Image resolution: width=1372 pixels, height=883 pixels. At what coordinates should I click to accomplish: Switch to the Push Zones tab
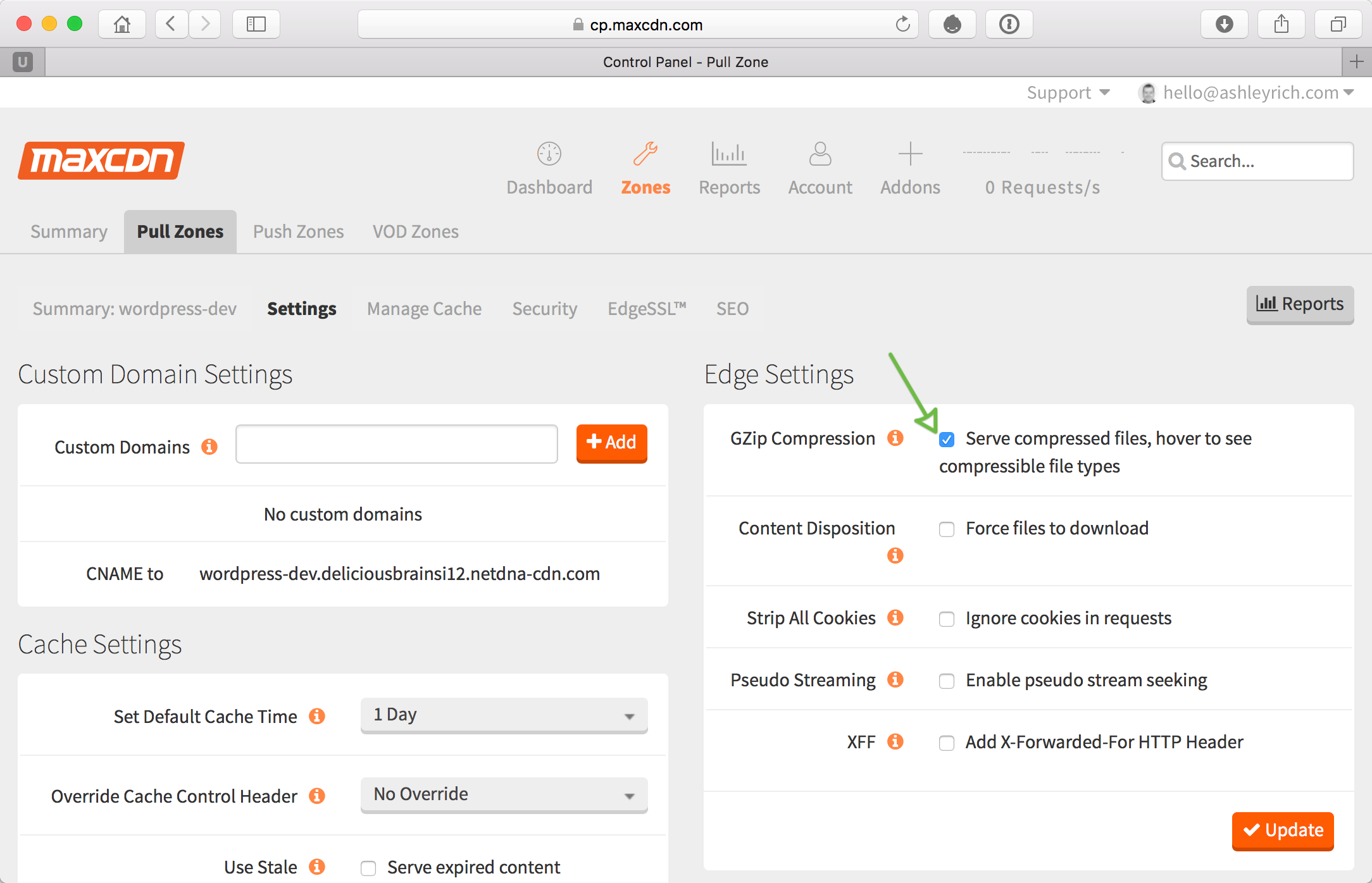pos(298,232)
